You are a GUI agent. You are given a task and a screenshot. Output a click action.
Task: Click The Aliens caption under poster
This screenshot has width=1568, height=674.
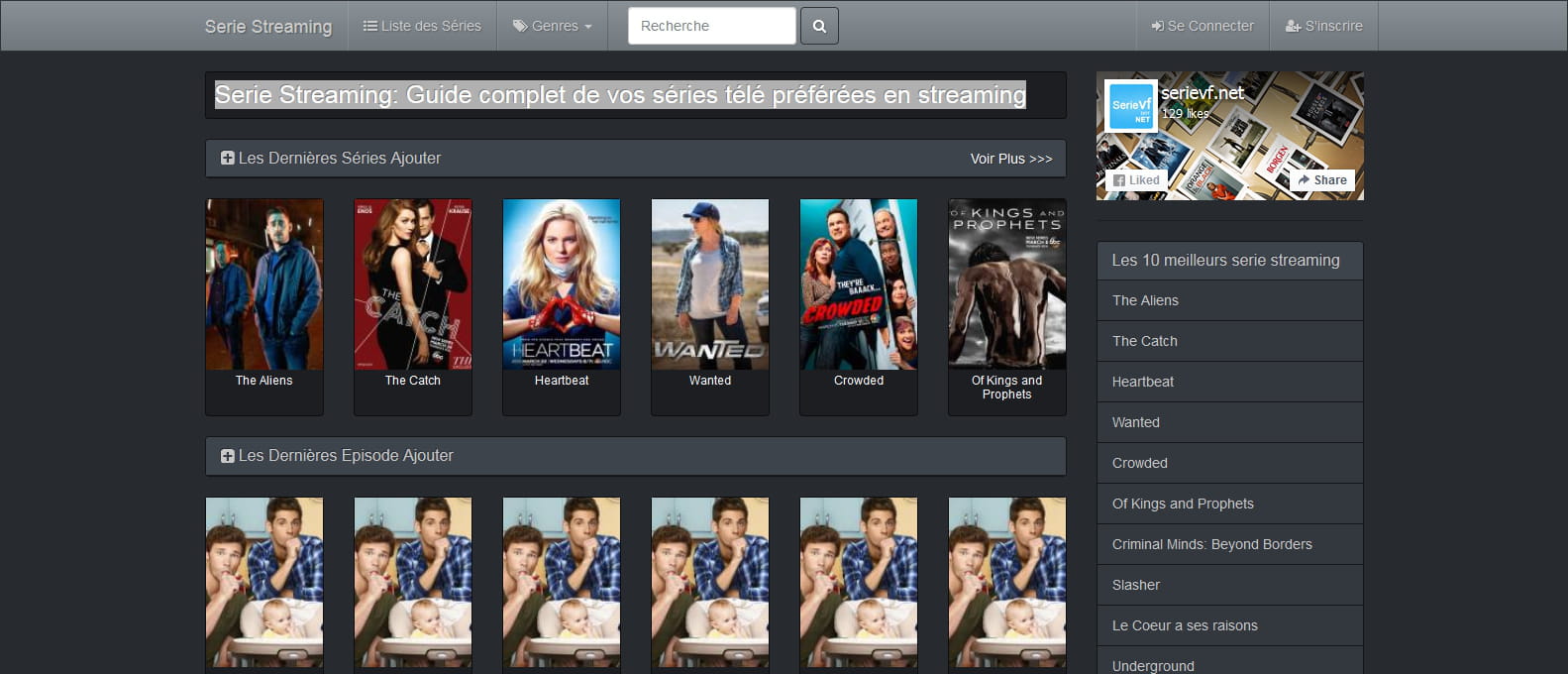coord(264,381)
